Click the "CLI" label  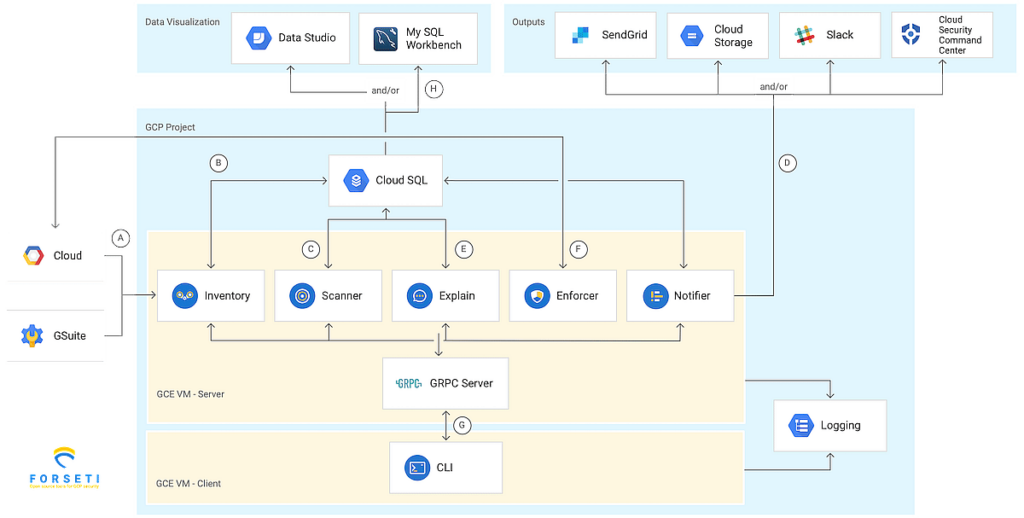(x=445, y=468)
